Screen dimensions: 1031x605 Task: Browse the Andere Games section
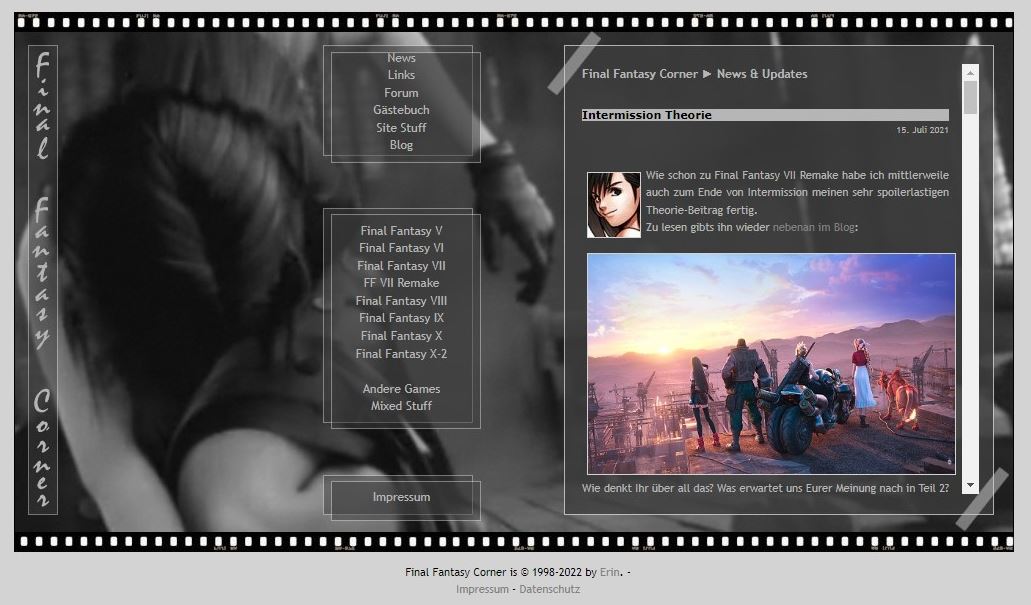click(x=401, y=389)
